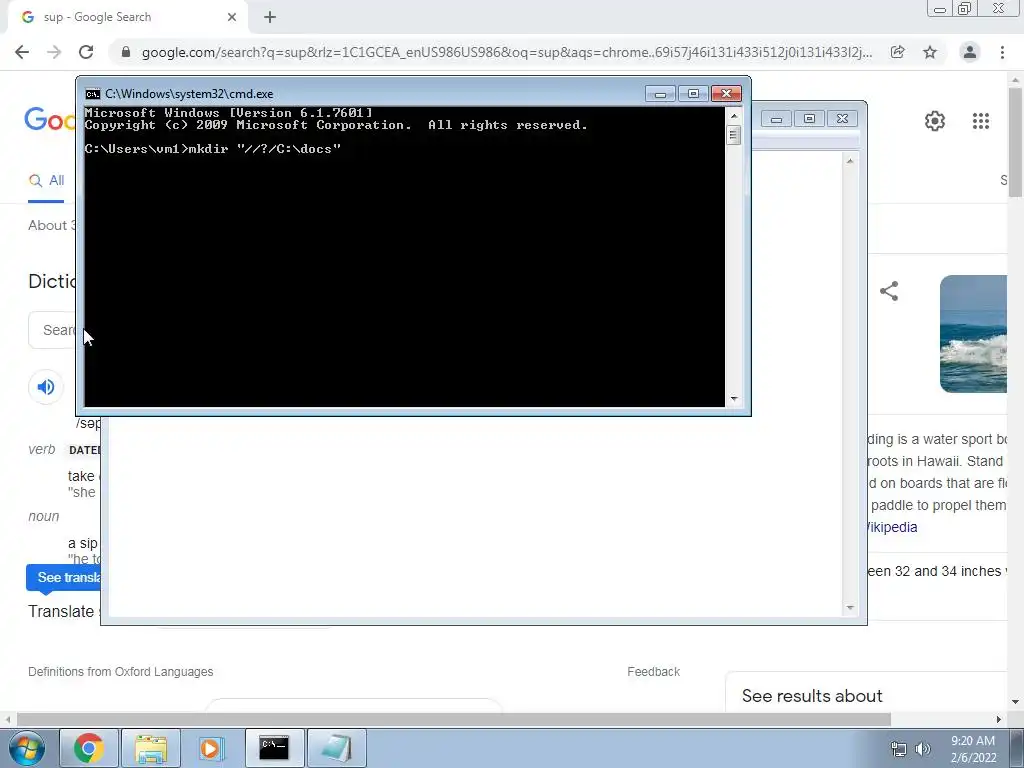
Task: Open Google search settings gear
Action: pos(935,121)
